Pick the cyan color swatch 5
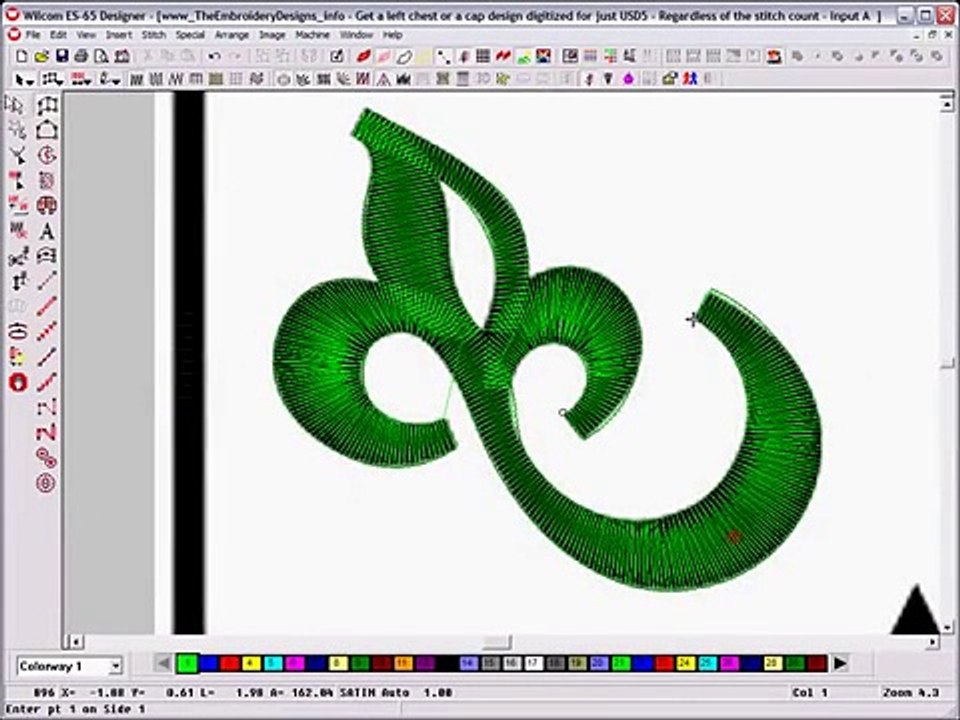960x720 pixels. (x=273, y=663)
